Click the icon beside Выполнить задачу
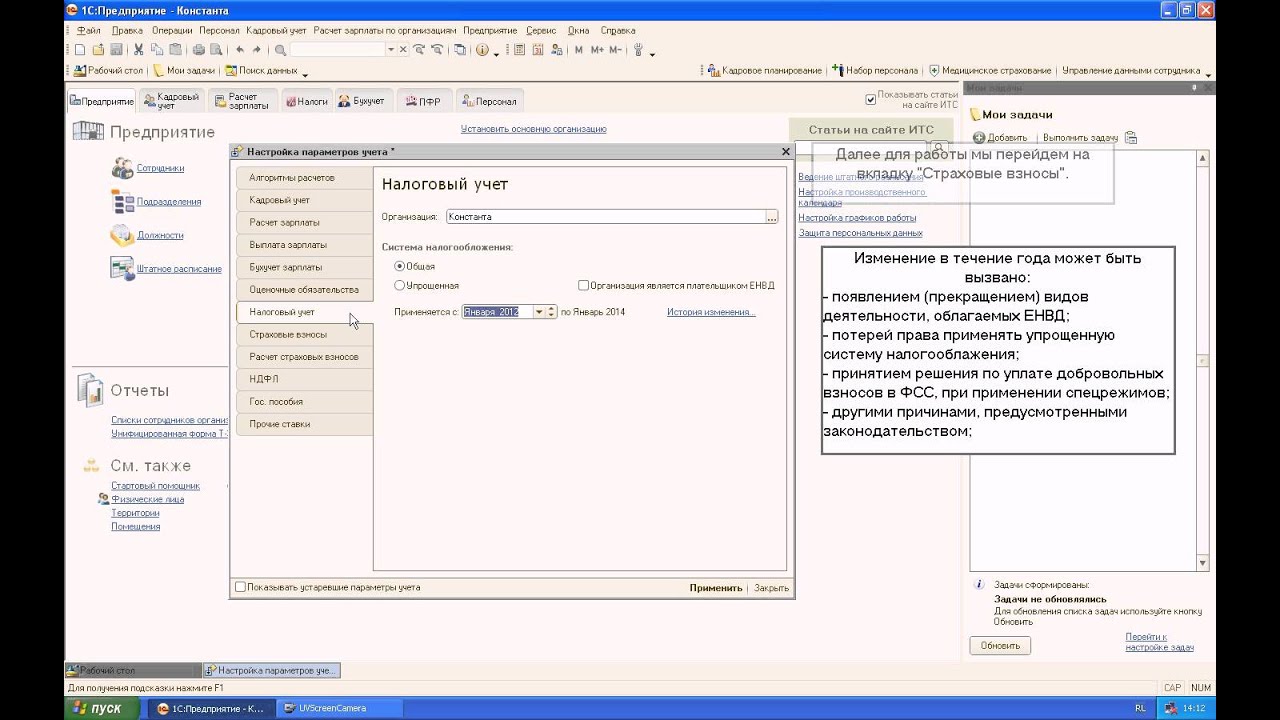The height and width of the screenshot is (720, 1280). point(1131,137)
